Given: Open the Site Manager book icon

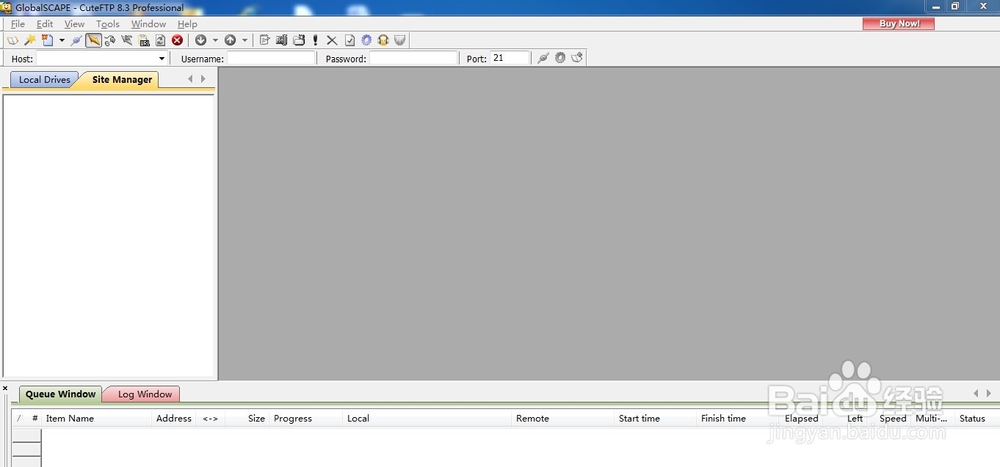Looking at the screenshot, I should pos(13,40).
